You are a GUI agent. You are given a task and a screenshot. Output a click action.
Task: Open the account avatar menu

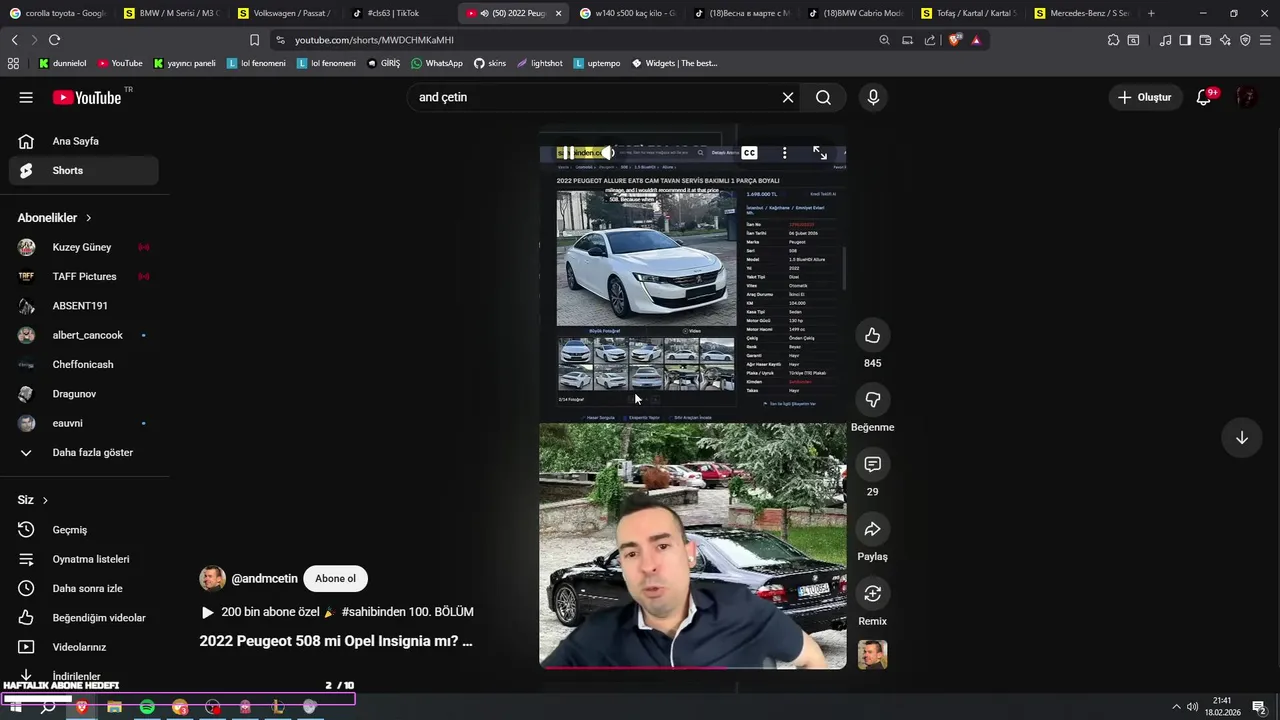(x=1246, y=97)
